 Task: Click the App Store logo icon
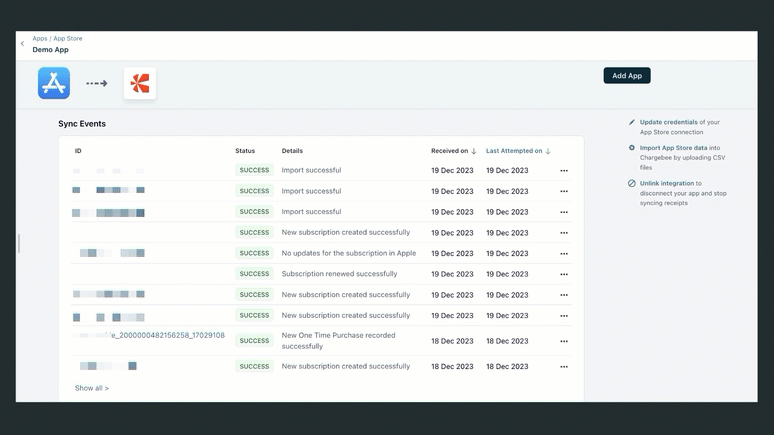(x=54, y=83)
